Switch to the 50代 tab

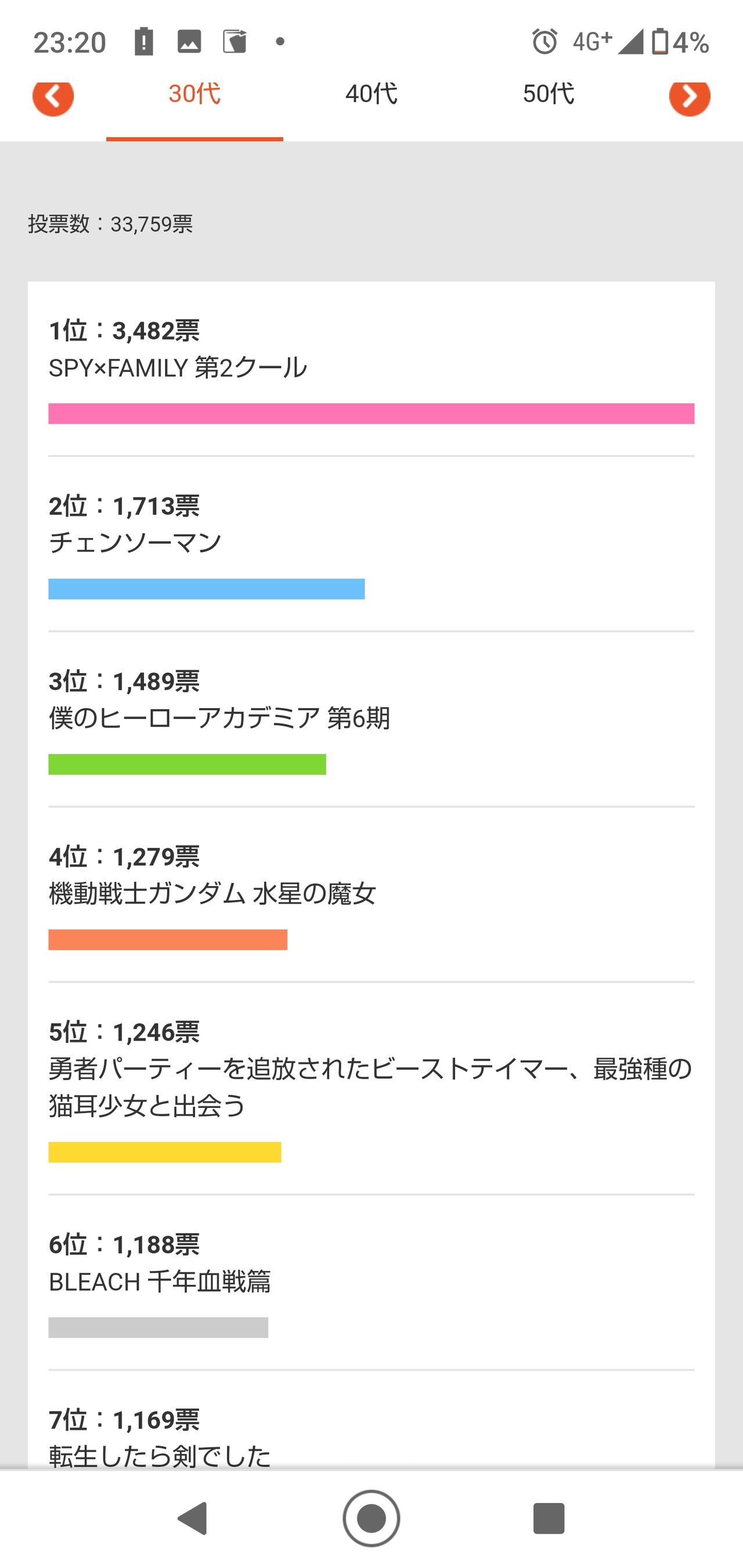[548, 94]
